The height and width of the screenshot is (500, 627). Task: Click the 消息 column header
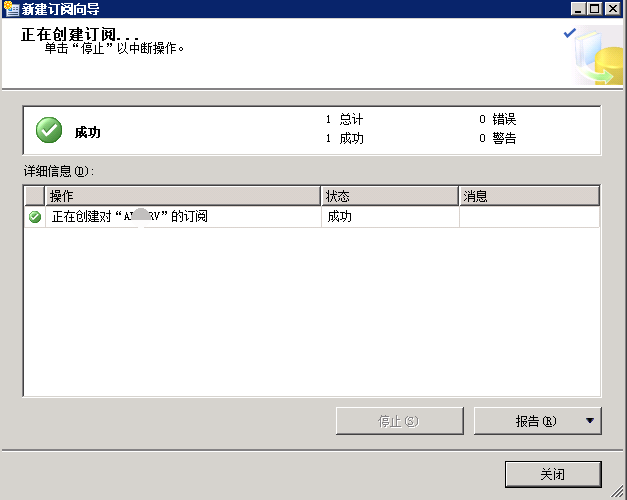tap(529, 196)
